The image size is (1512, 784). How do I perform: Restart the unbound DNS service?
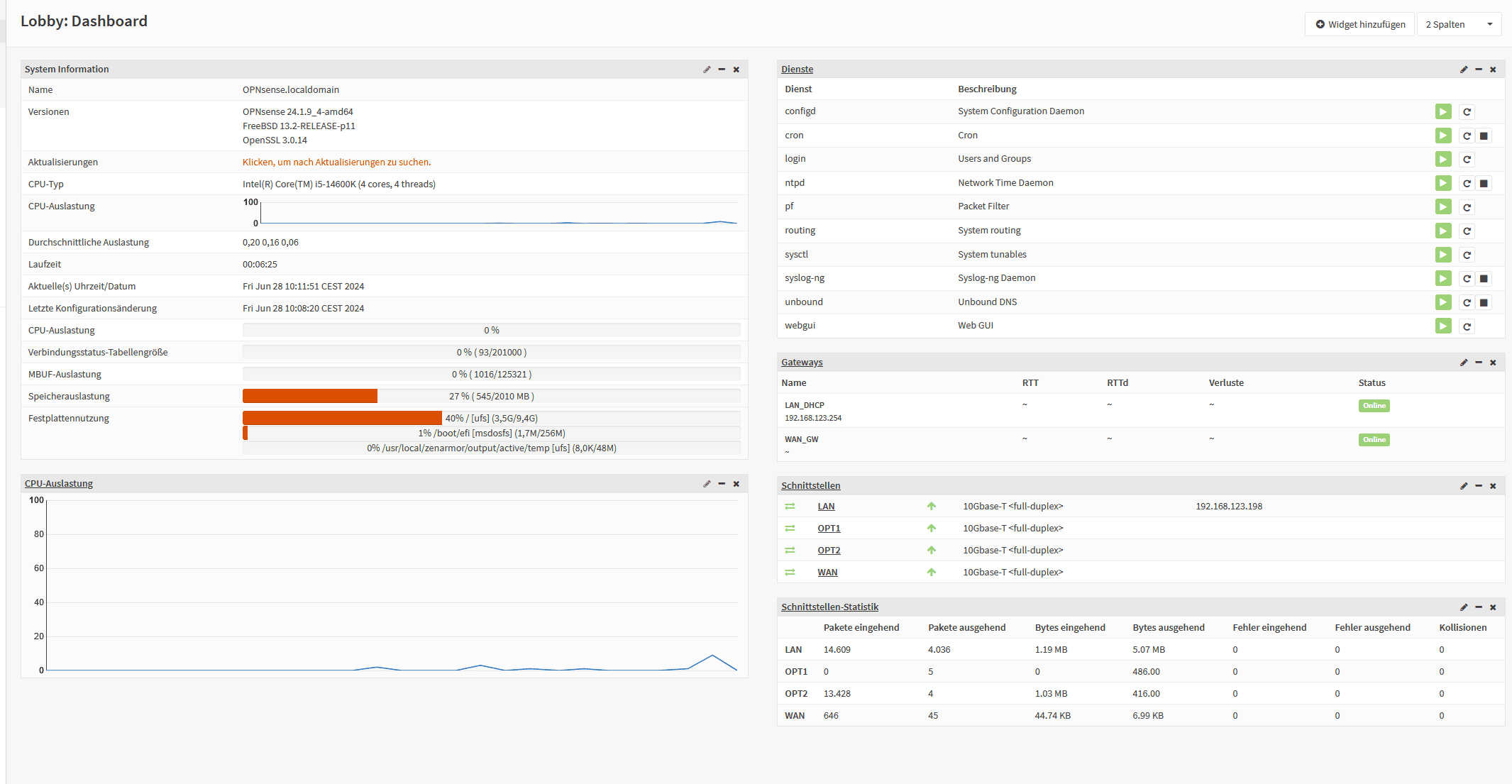[x=1467, y=302]
